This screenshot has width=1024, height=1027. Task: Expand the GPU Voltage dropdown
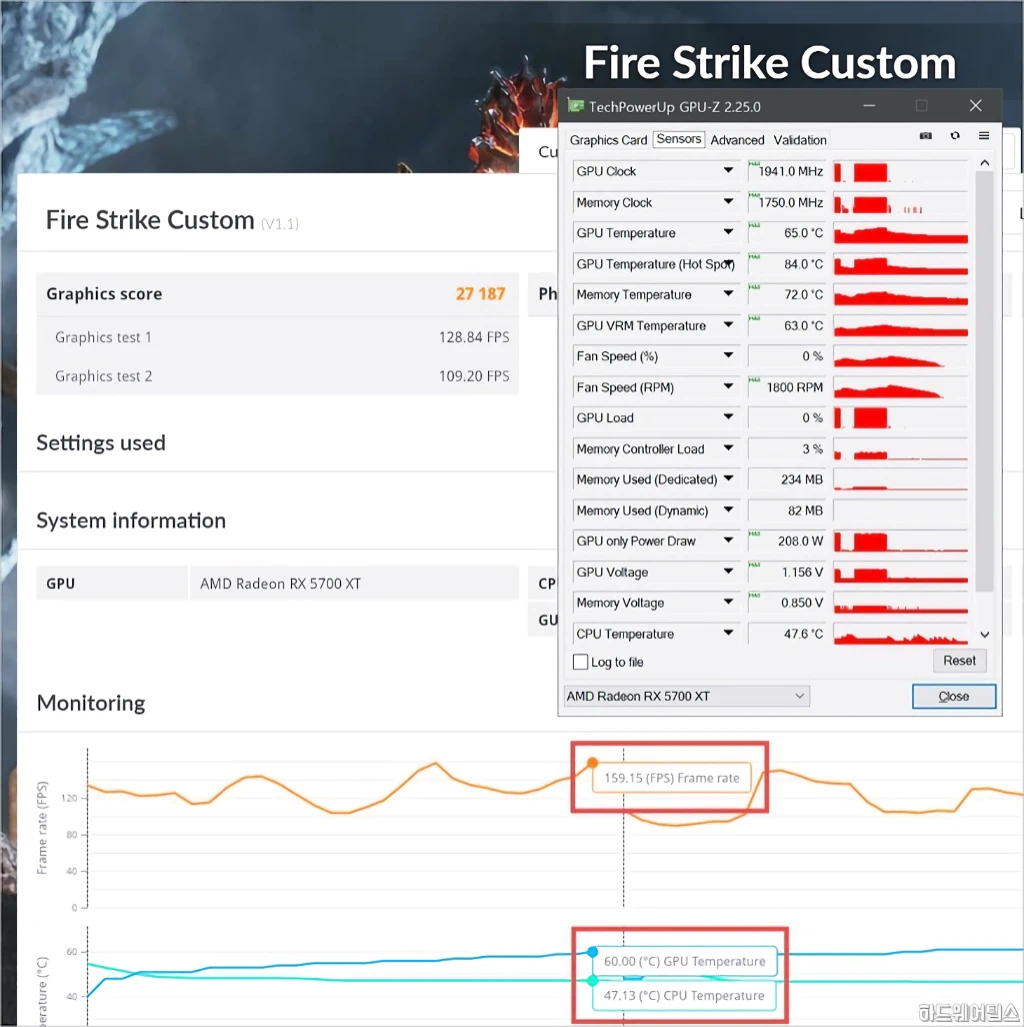pos(728,571)
